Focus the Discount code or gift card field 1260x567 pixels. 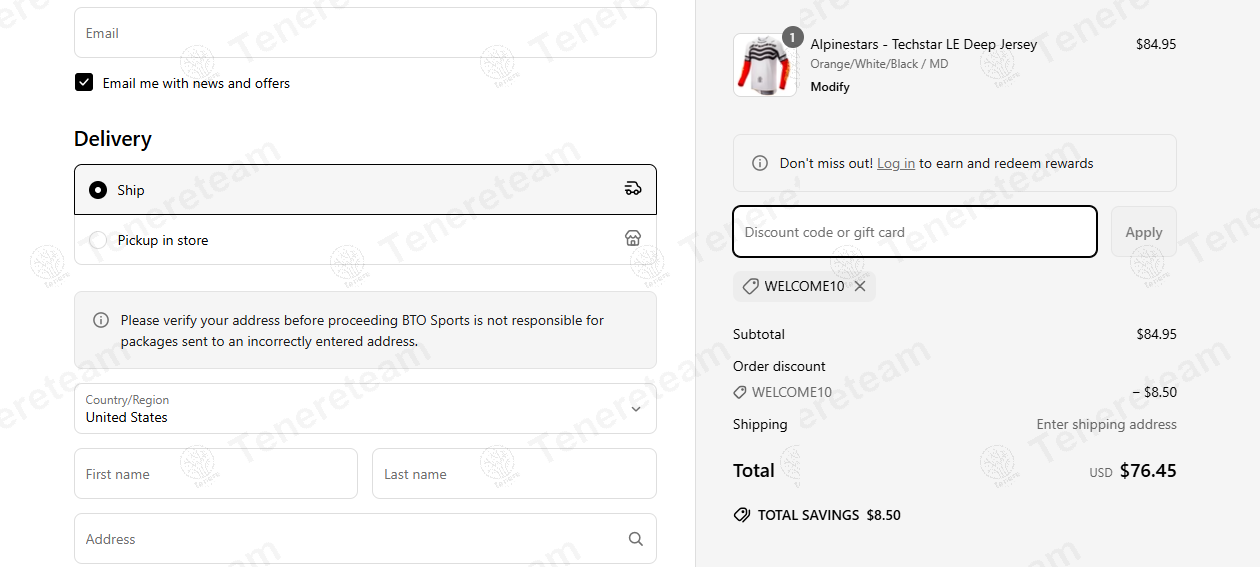point(914,232)
